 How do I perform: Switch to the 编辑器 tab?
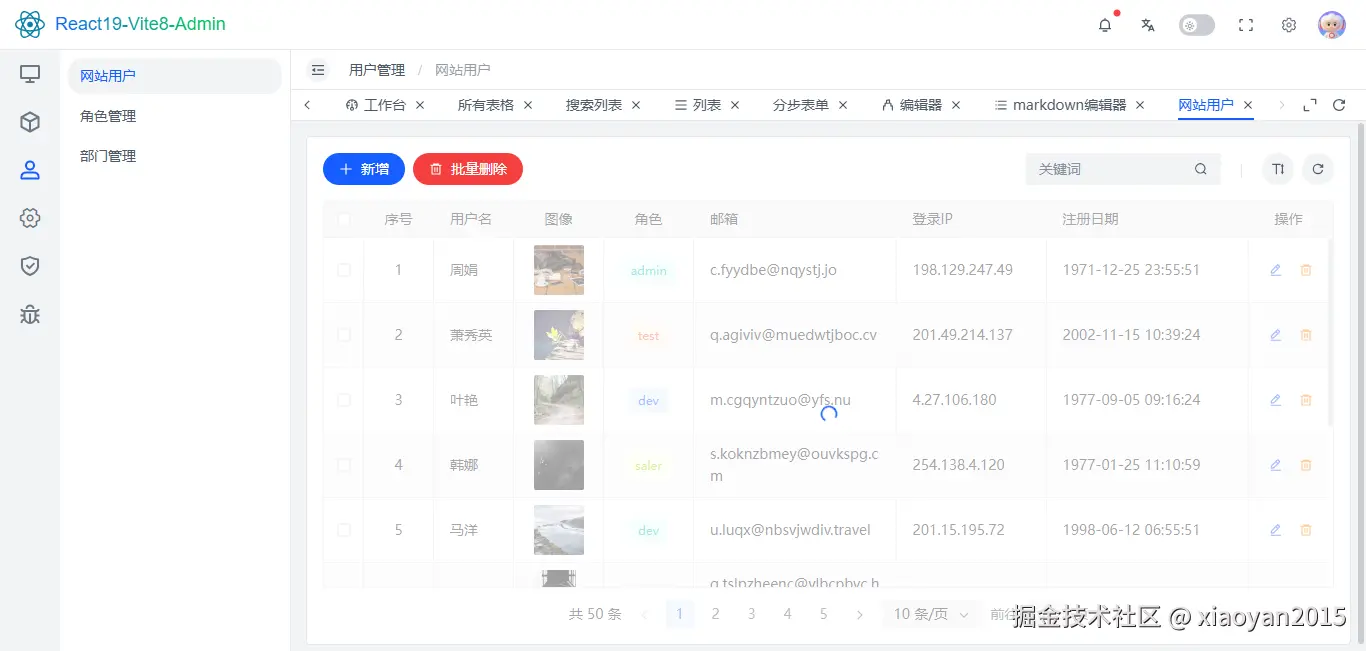click(x=912, y=105)
